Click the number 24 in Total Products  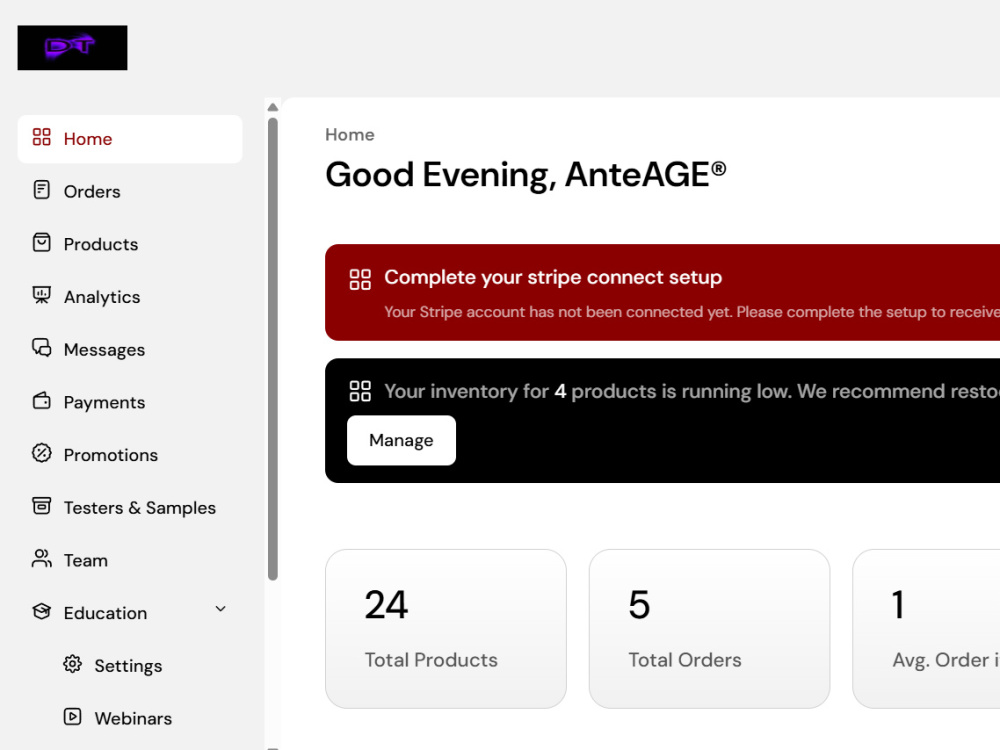click(x=386, y=605)
